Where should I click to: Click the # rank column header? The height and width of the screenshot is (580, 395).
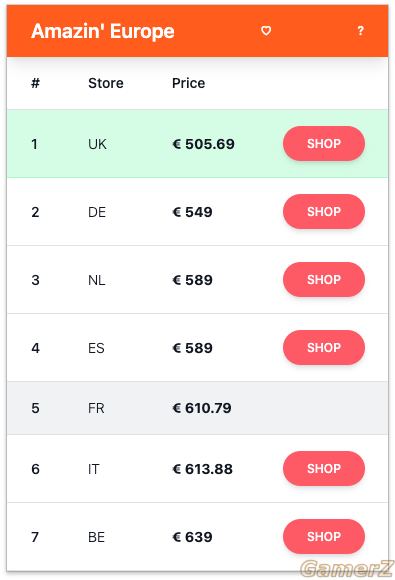coord(35,83)
